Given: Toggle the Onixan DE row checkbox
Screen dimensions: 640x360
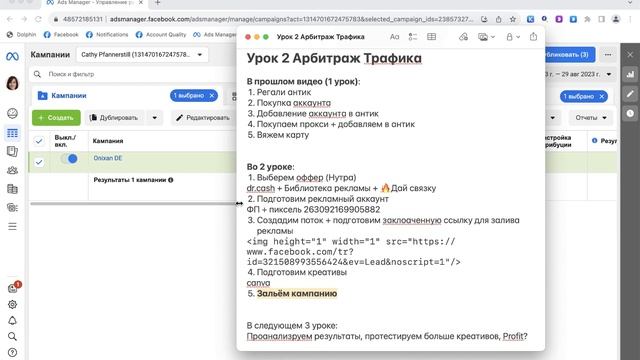Looking at the screenshot, I should 39,162.
